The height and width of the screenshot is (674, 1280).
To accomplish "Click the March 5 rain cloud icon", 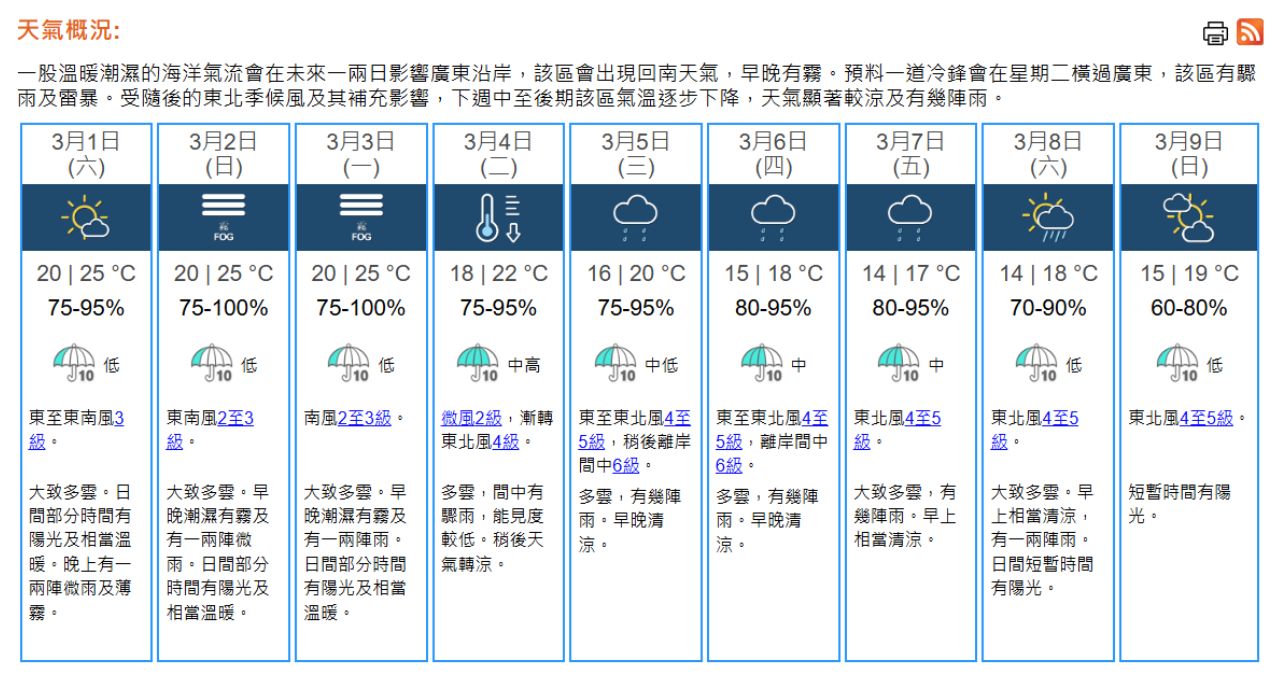I will pos(635,217).
